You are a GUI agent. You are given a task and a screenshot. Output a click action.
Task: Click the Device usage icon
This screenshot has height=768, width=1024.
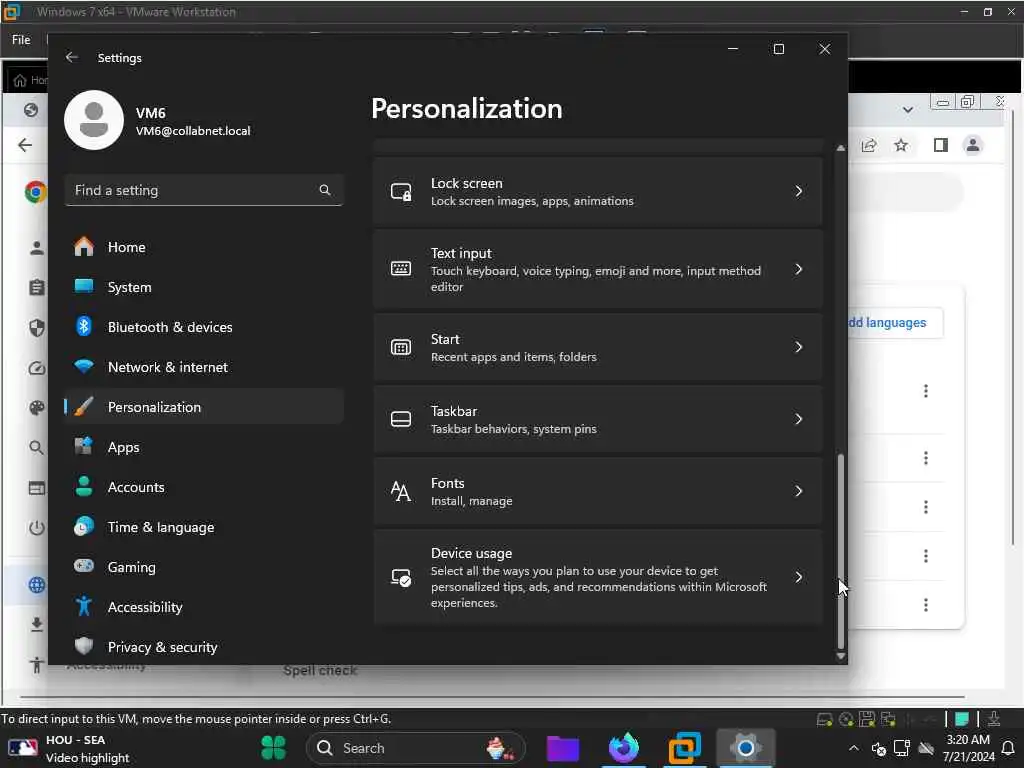tap(401, 577)
